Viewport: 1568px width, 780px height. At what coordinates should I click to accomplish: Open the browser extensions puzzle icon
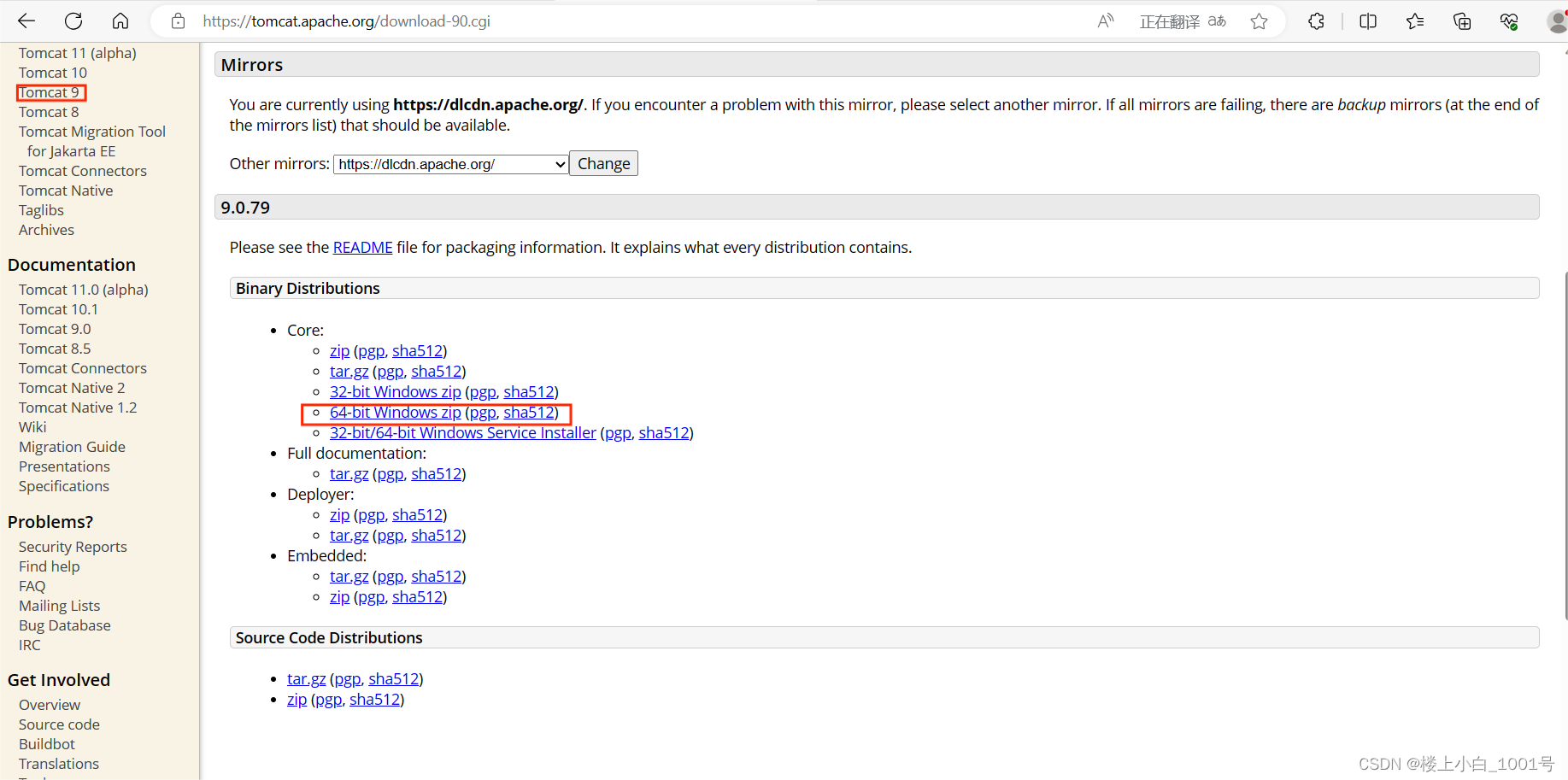point(1316,21)
